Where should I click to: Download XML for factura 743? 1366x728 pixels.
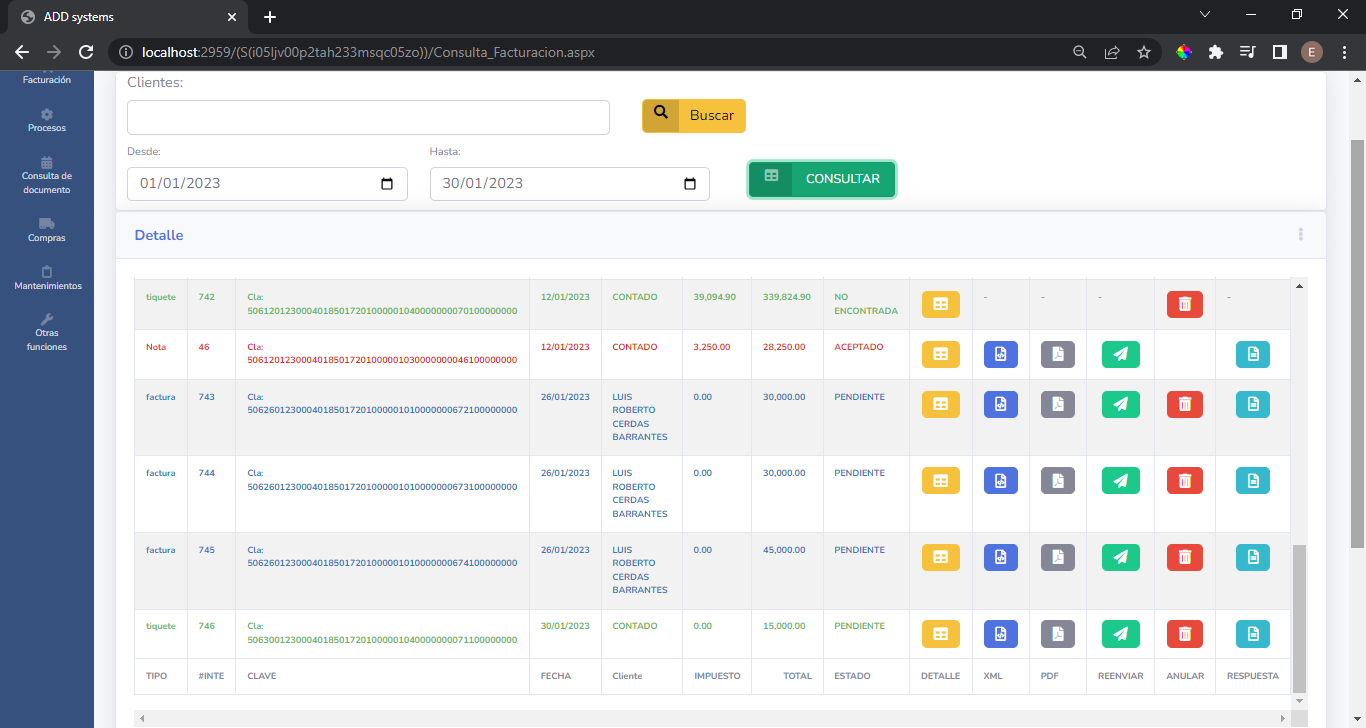point(1000,404)
